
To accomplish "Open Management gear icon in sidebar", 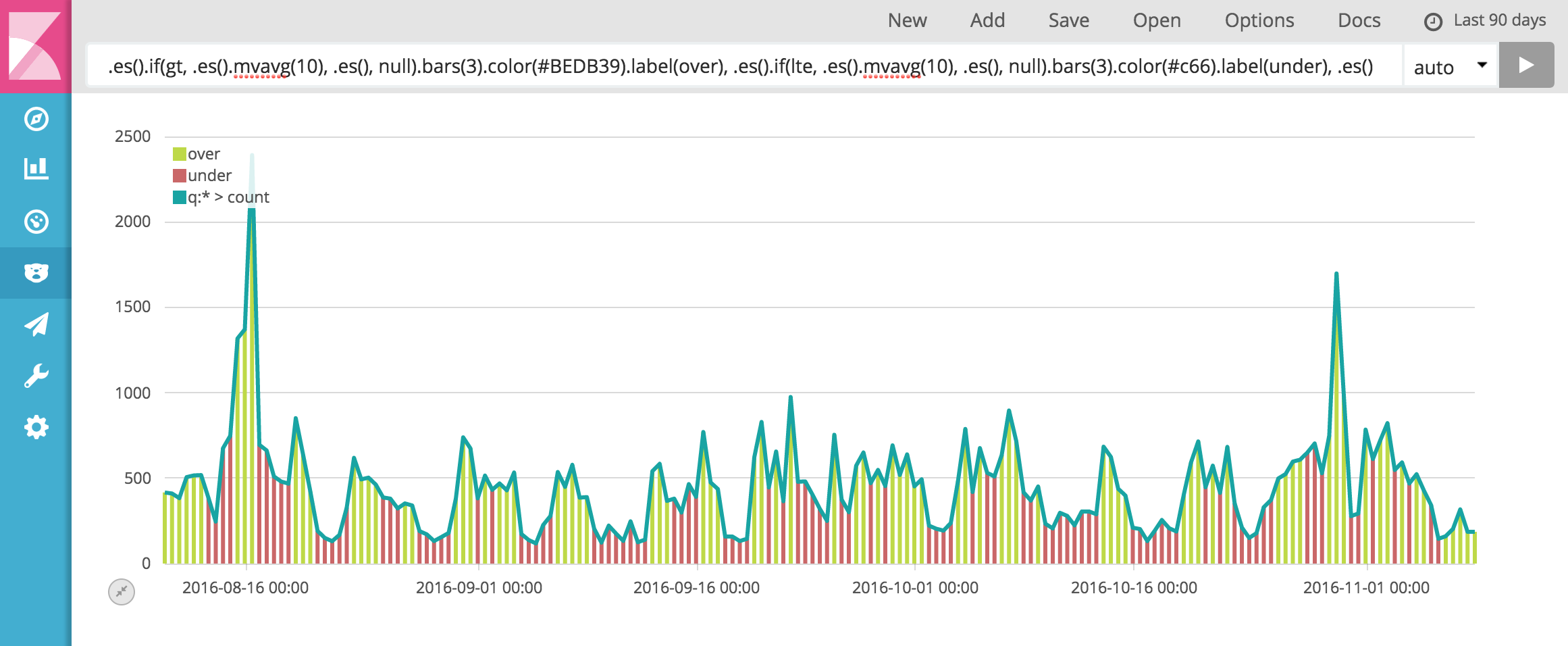I will [36, 427].
